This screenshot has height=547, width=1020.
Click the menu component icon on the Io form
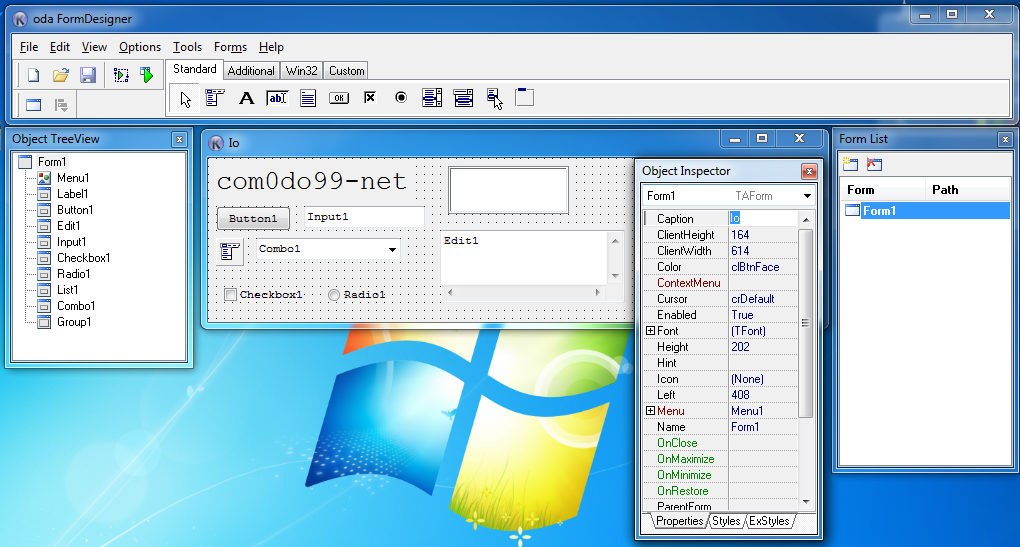click(x=230, y=252)
